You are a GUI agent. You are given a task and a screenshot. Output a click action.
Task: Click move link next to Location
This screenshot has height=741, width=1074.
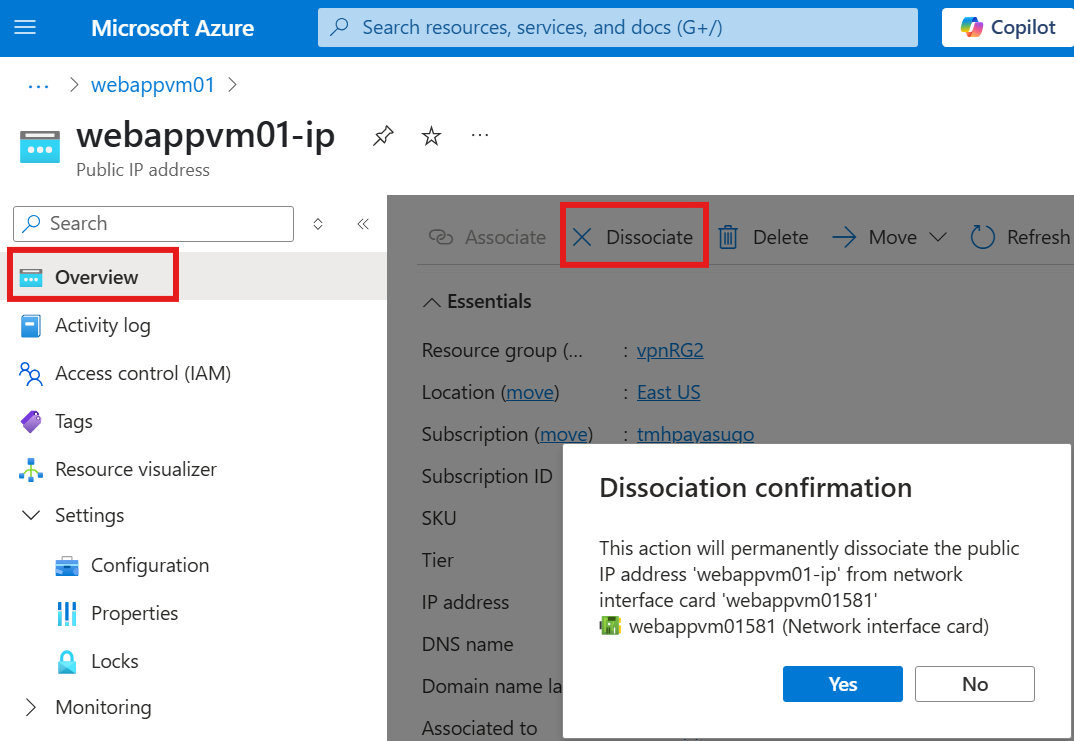(x=530, y=392)
